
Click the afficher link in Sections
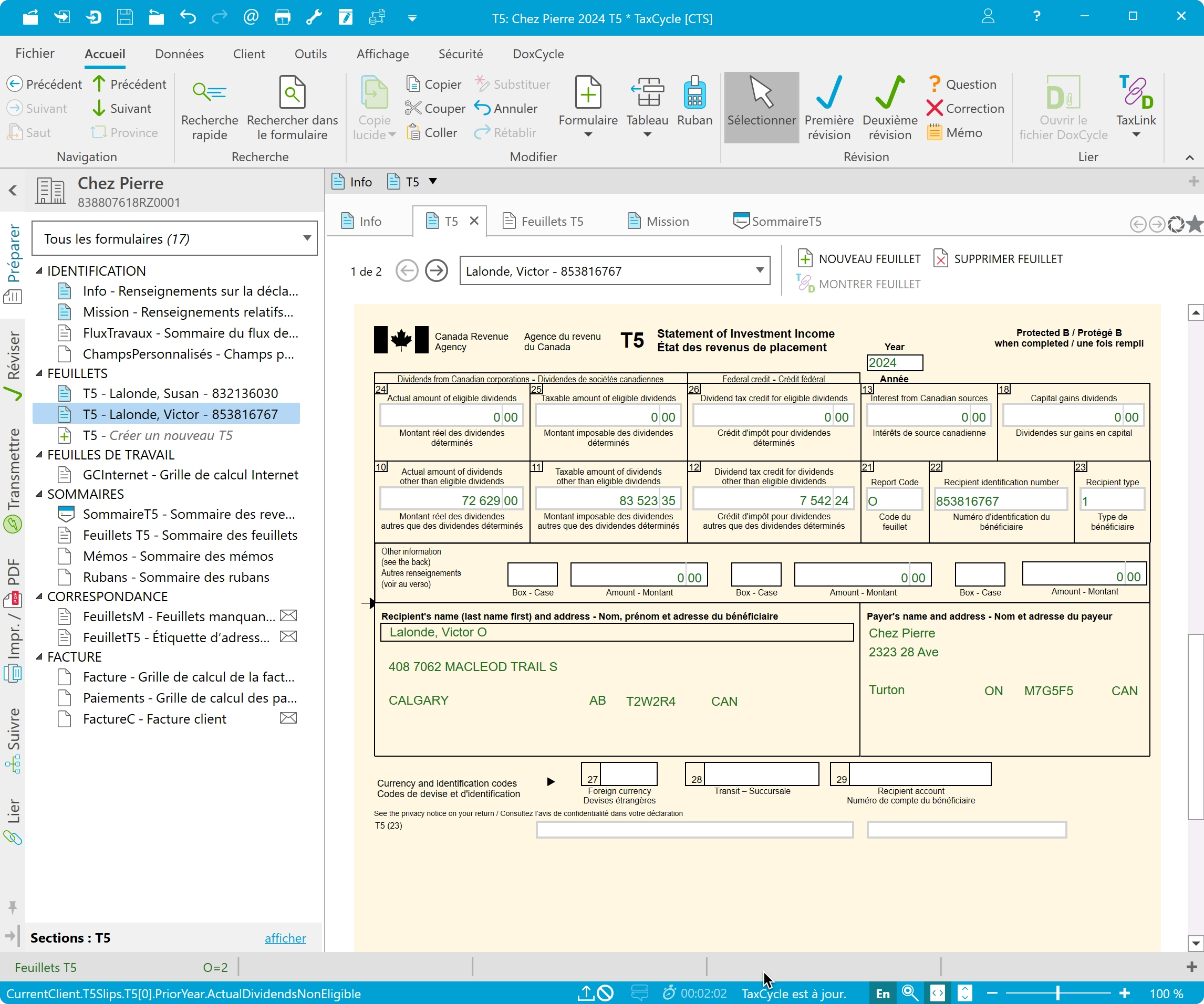(285, 938)
